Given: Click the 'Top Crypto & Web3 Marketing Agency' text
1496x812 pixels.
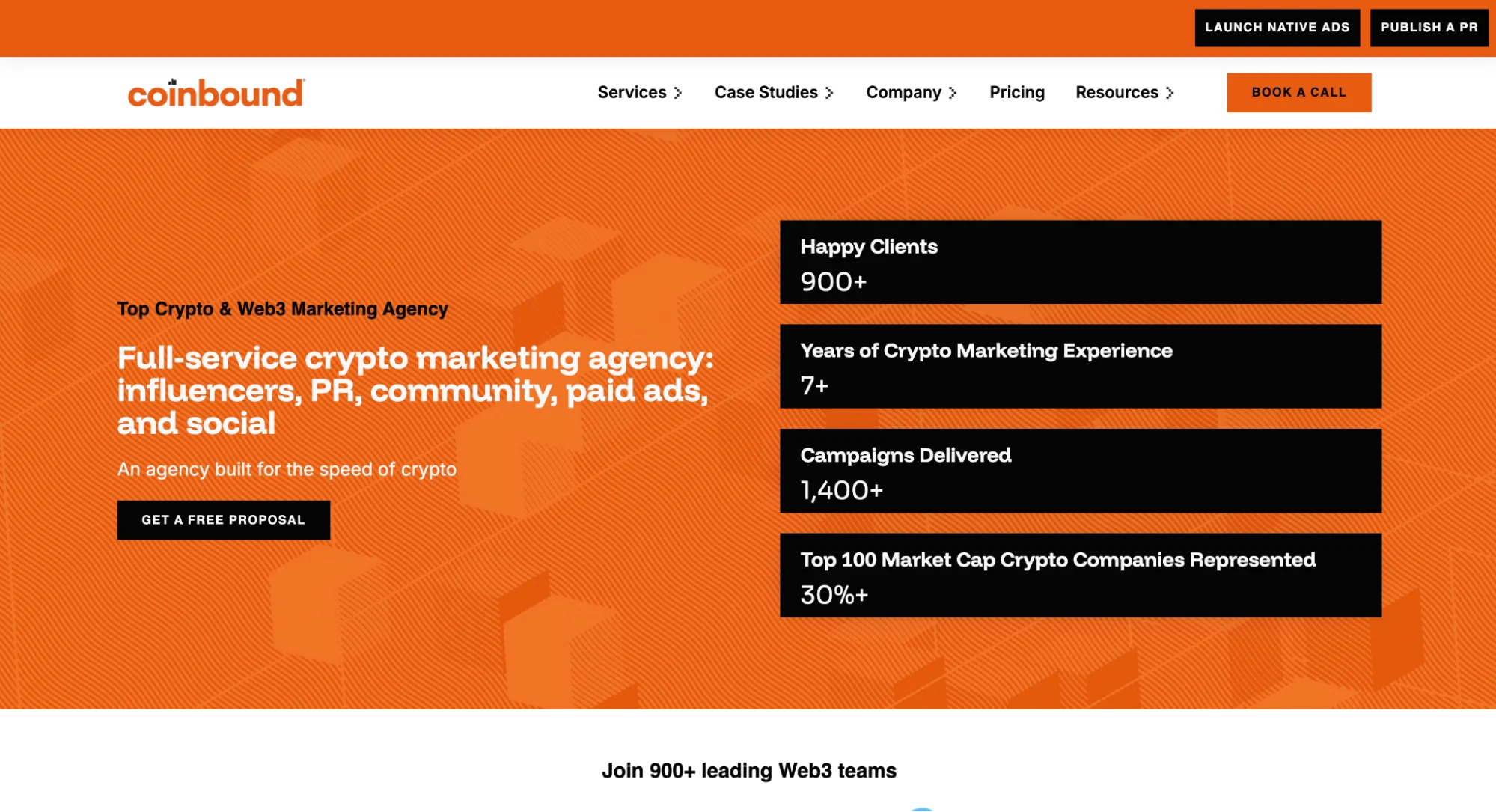Looking at the screenshot, I should [282, 309].
